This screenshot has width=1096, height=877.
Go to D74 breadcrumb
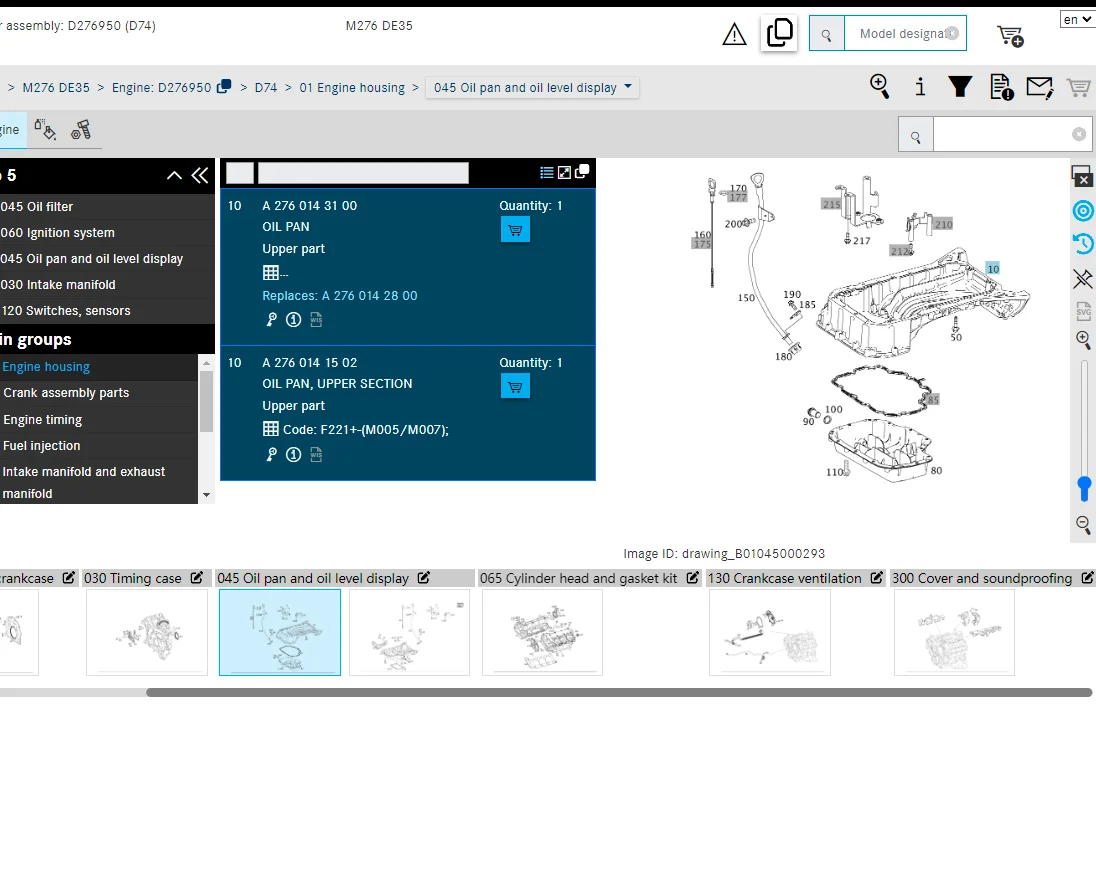[266, 87]
